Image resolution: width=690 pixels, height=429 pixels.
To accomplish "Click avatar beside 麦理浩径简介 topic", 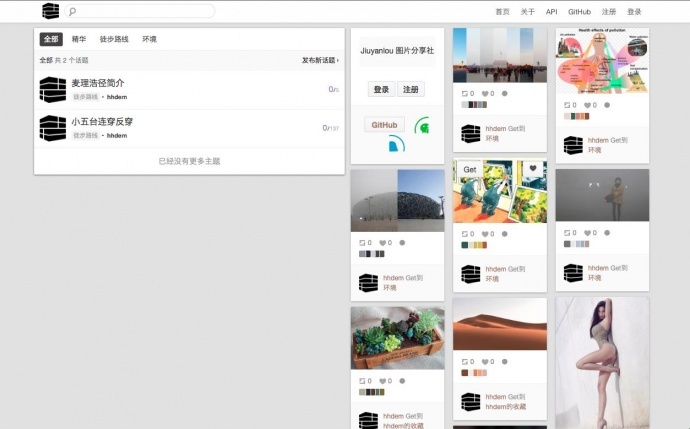I will (53, 90).
